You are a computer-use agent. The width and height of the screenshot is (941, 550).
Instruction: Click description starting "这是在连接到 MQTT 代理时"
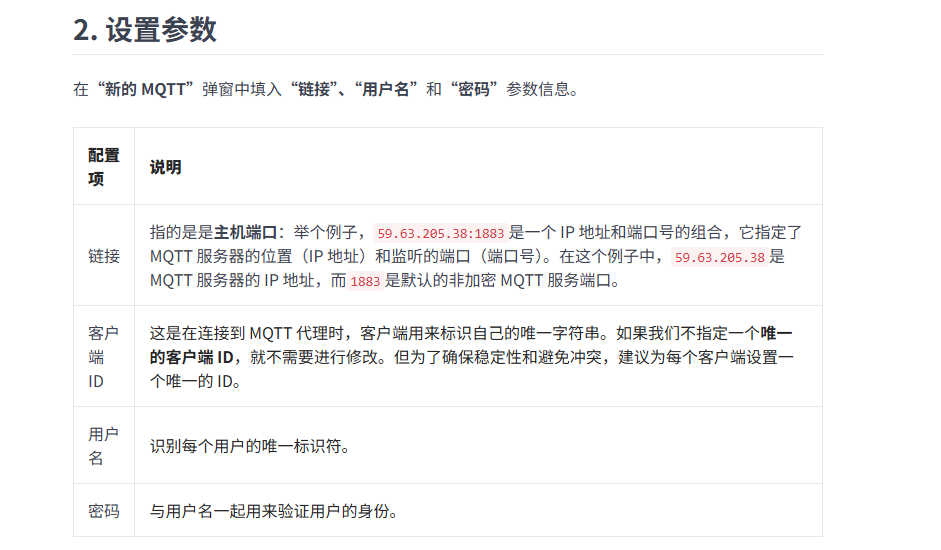pyautogui.click(x=472, y=357)
